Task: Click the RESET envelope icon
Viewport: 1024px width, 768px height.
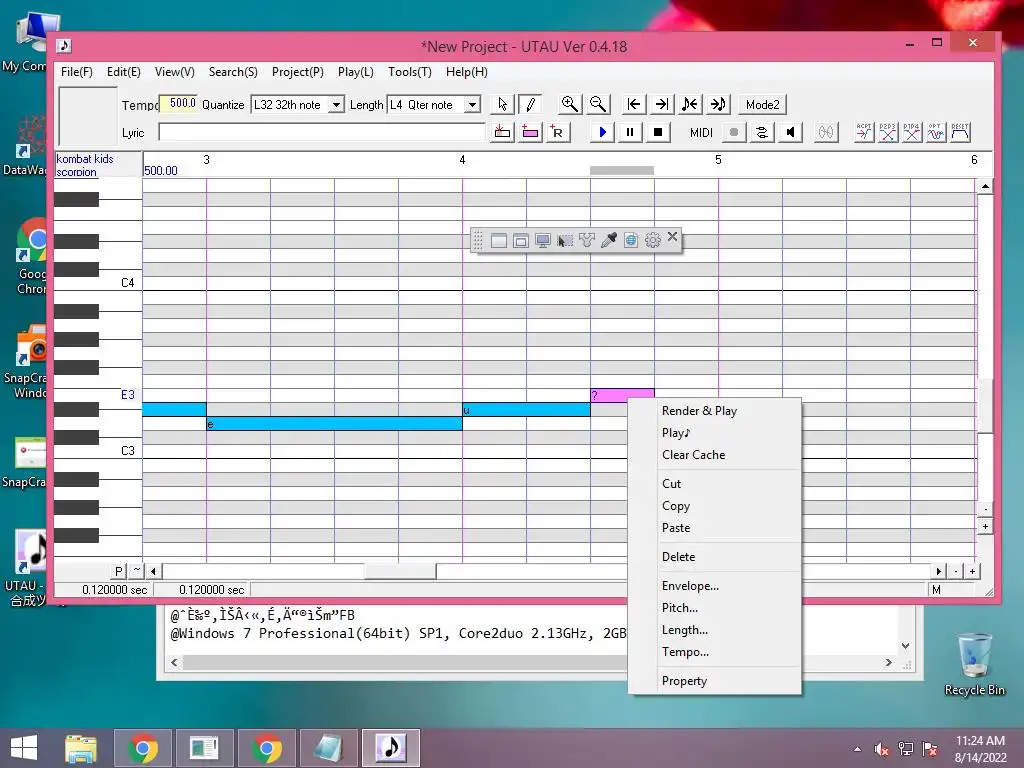Action: pyautogui.click(x=960, y=133)
